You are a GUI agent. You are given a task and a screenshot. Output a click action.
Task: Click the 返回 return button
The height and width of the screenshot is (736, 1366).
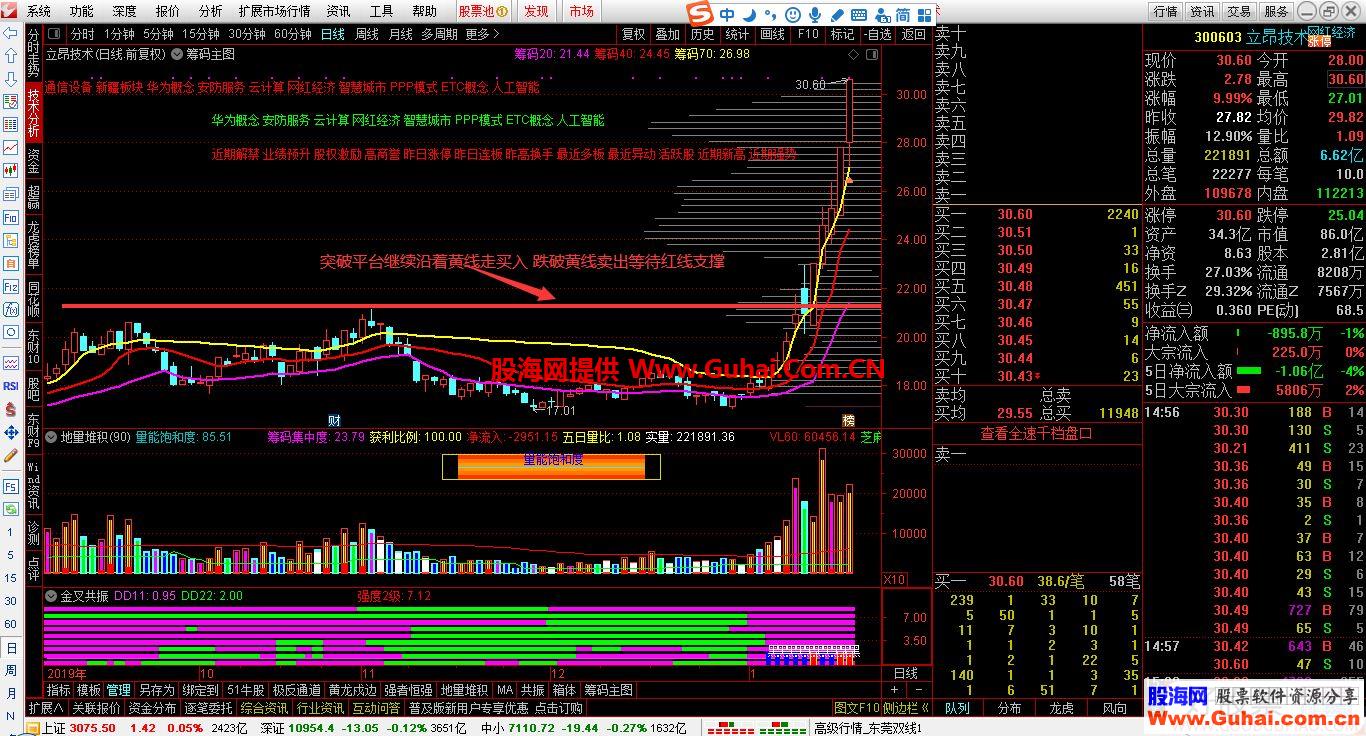tap(913, 34)
